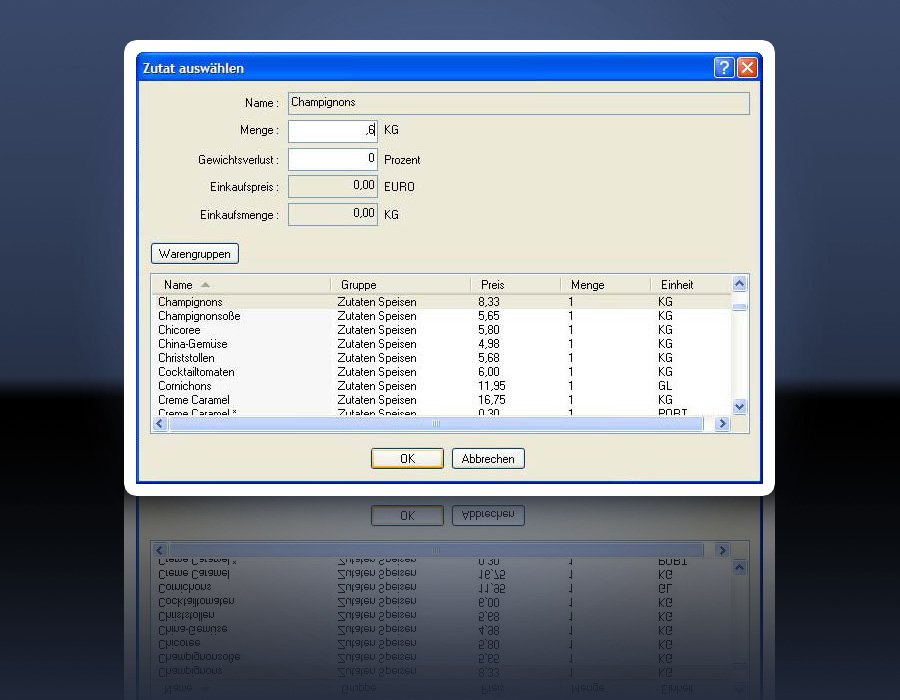Click price 5,68 in the Christstollen row

pyautogui.click(x=488, y=358)
